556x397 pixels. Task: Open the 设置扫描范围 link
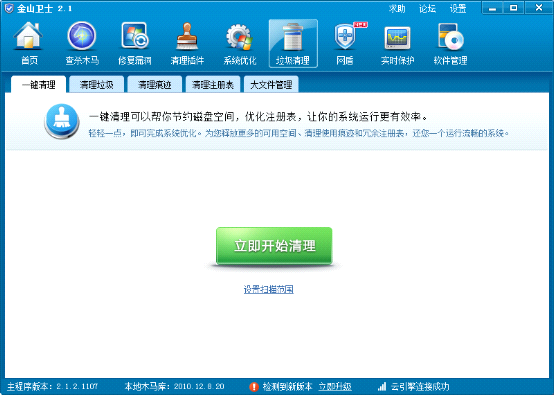coord(268,289)
